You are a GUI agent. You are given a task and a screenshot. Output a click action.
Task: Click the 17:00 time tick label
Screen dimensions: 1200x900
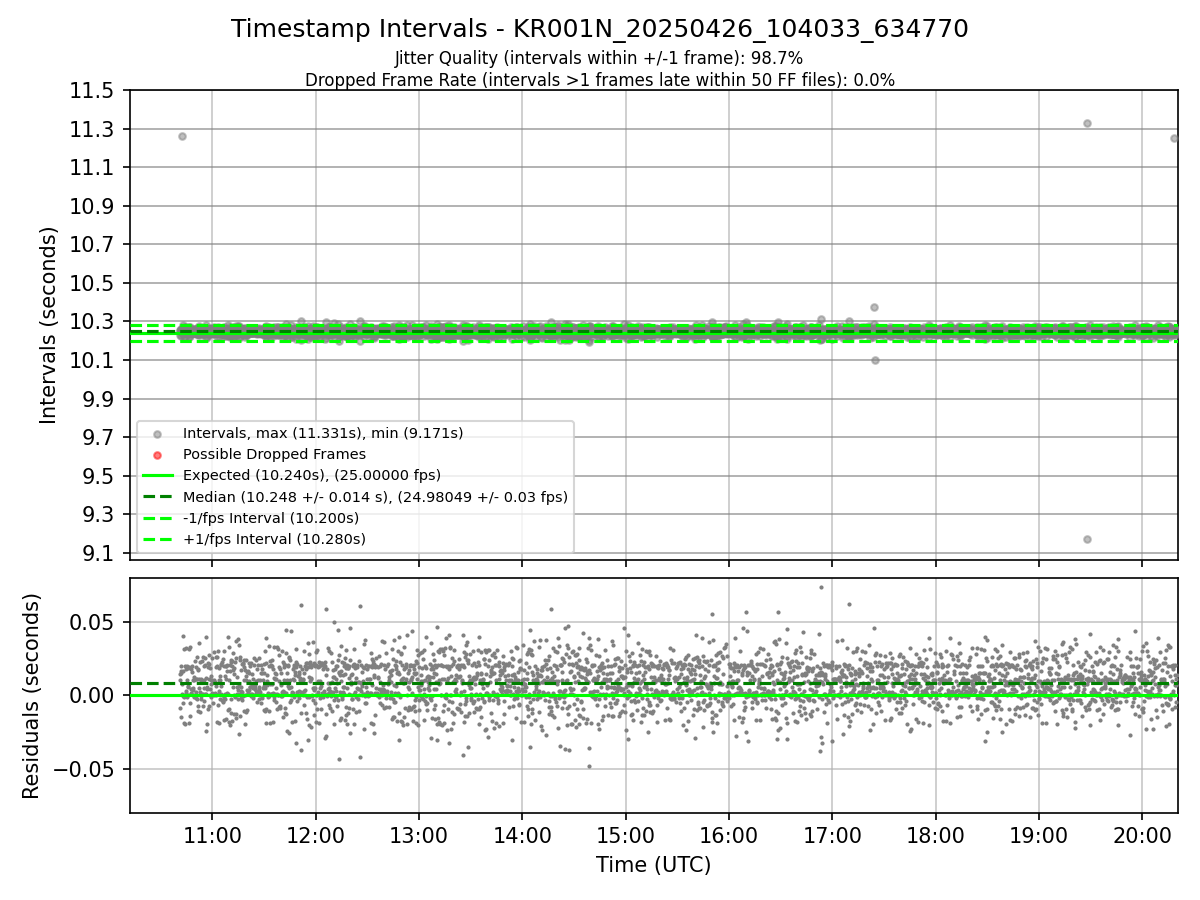(832, 836)
